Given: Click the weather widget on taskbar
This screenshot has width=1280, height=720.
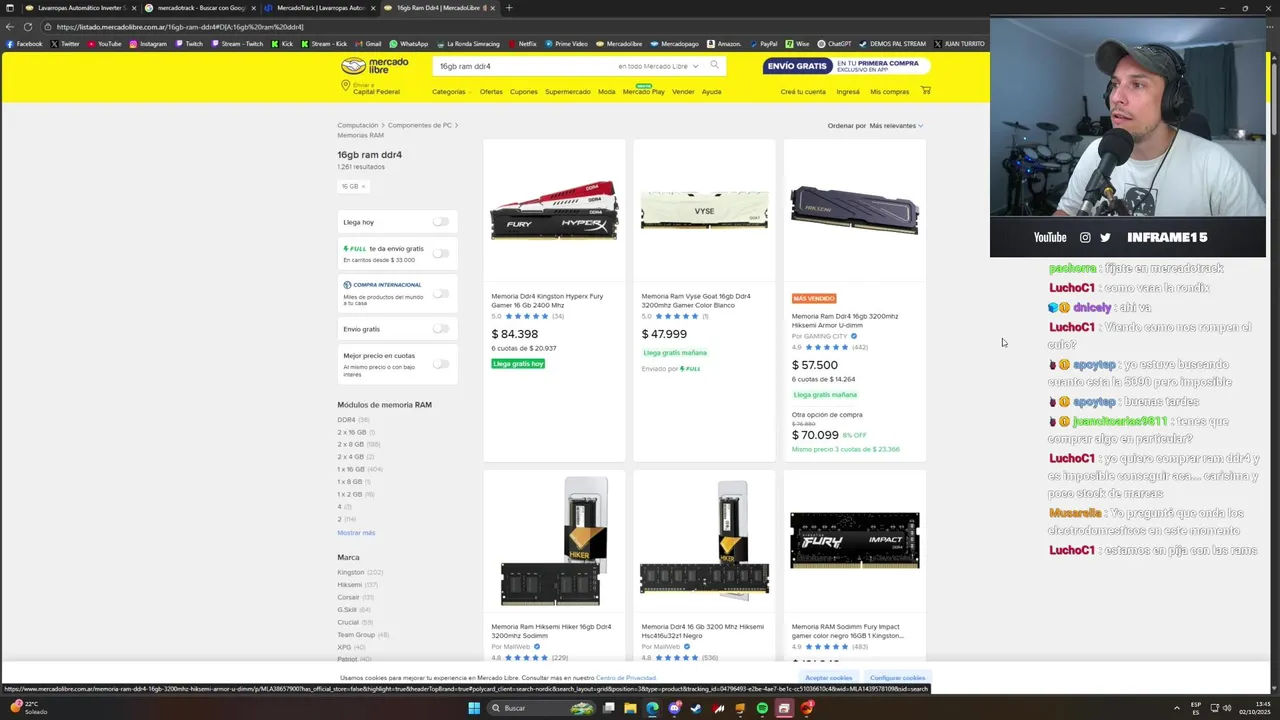Looking at the screenshot, I should point(30,708).
